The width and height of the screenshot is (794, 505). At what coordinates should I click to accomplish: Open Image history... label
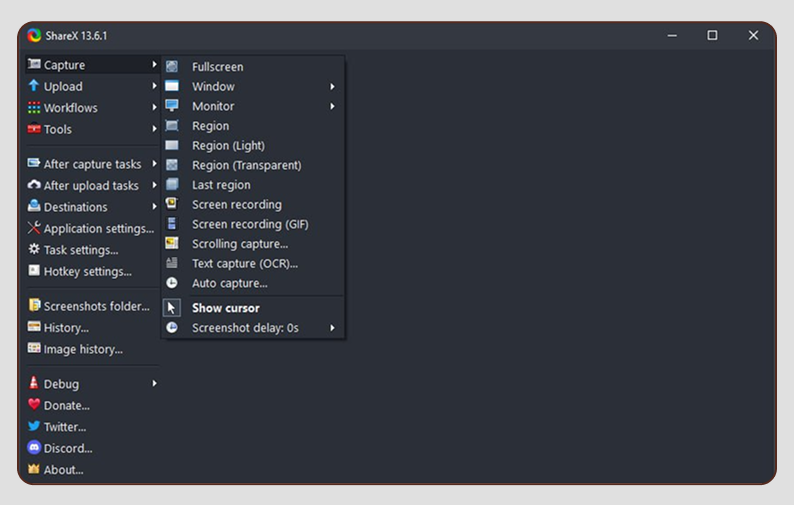(x=83, y=349)
